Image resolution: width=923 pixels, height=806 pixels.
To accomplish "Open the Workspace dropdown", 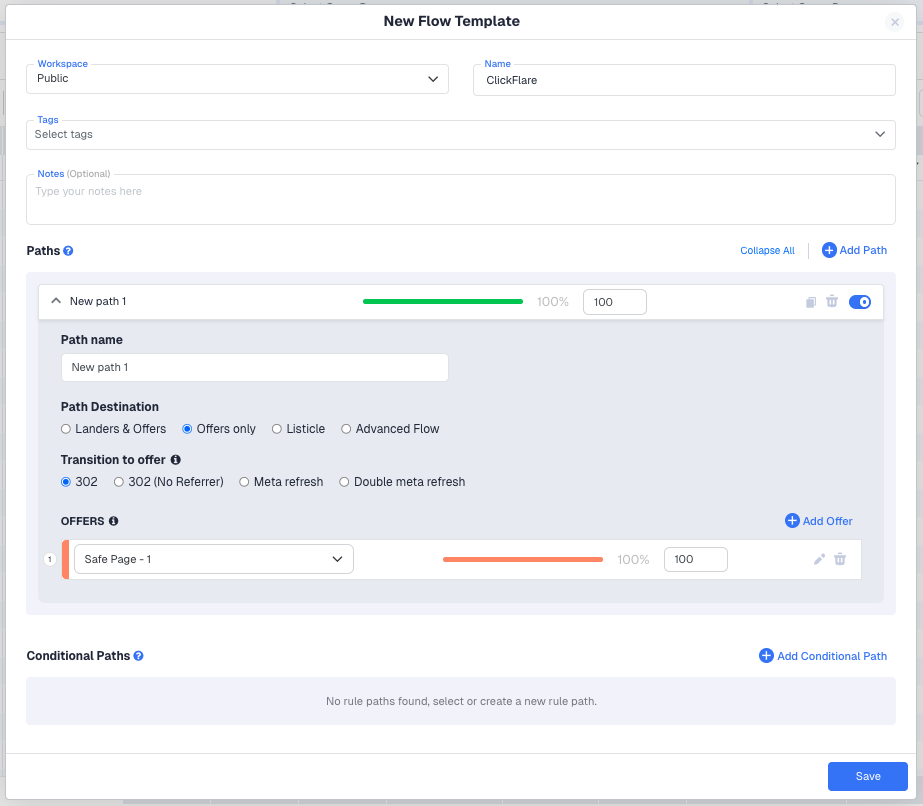I will coord(237,79).
